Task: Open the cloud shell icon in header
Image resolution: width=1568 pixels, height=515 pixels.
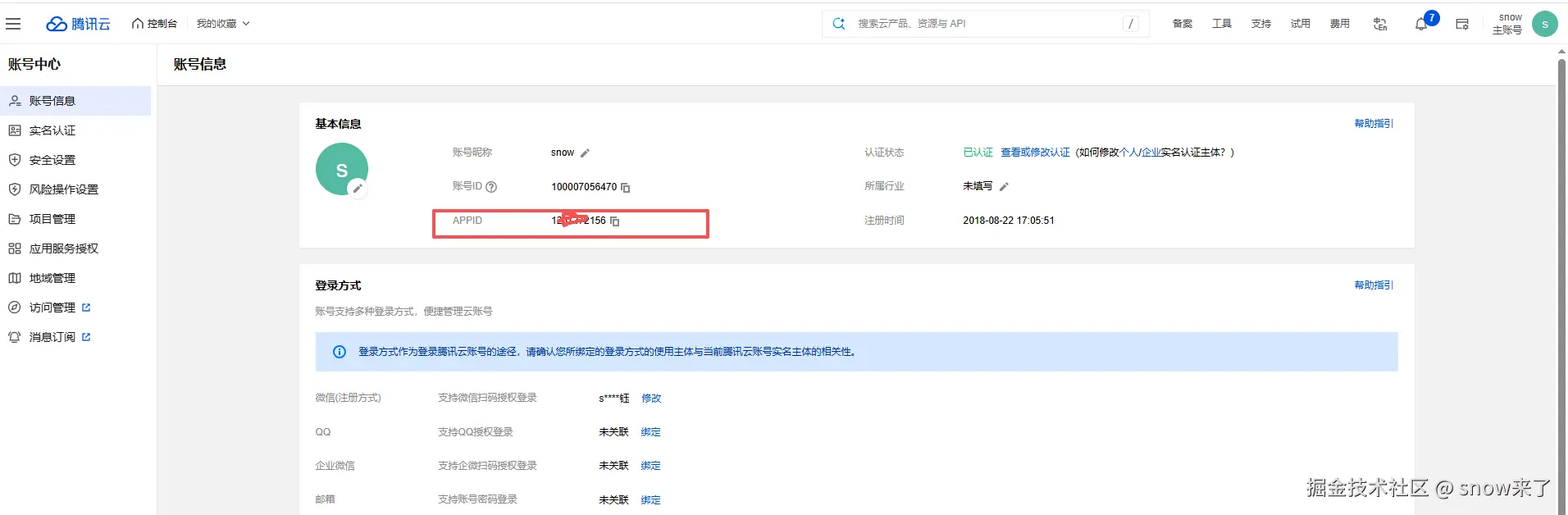Action: pos(1462,24)
